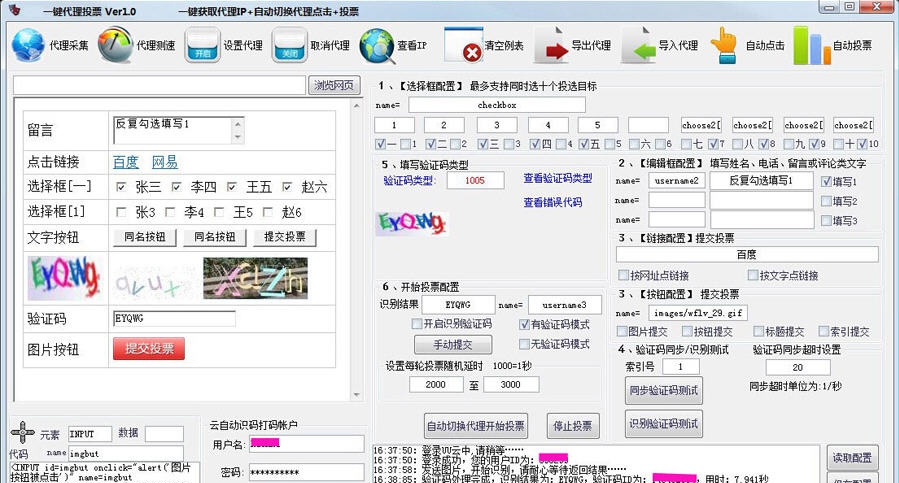Click the first 同名按钮 button

tap(145, 237)
